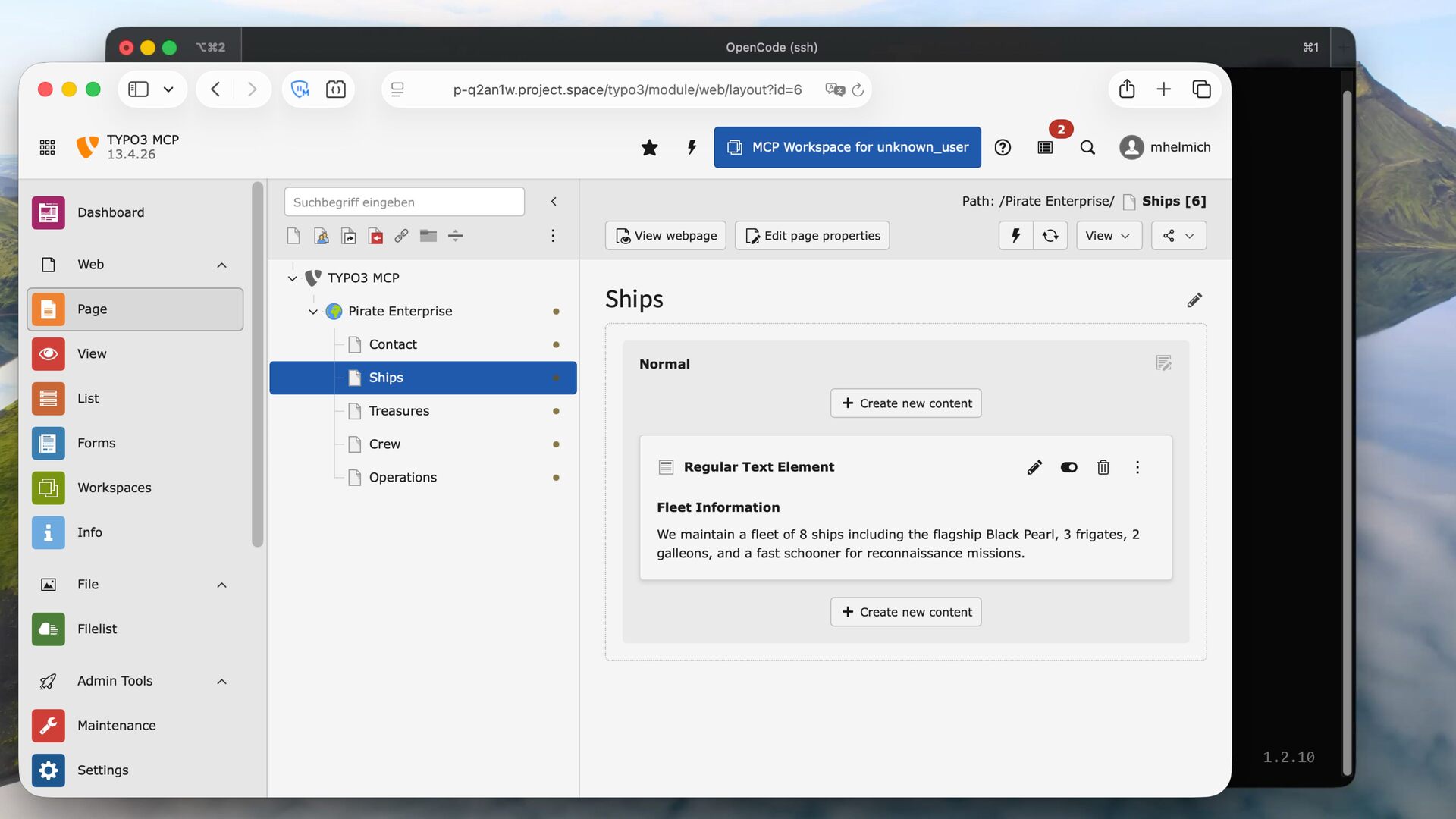Toggle visibility of Regular Text Element
This screenshot has width=1456, height=819.
coord(1068,467)
